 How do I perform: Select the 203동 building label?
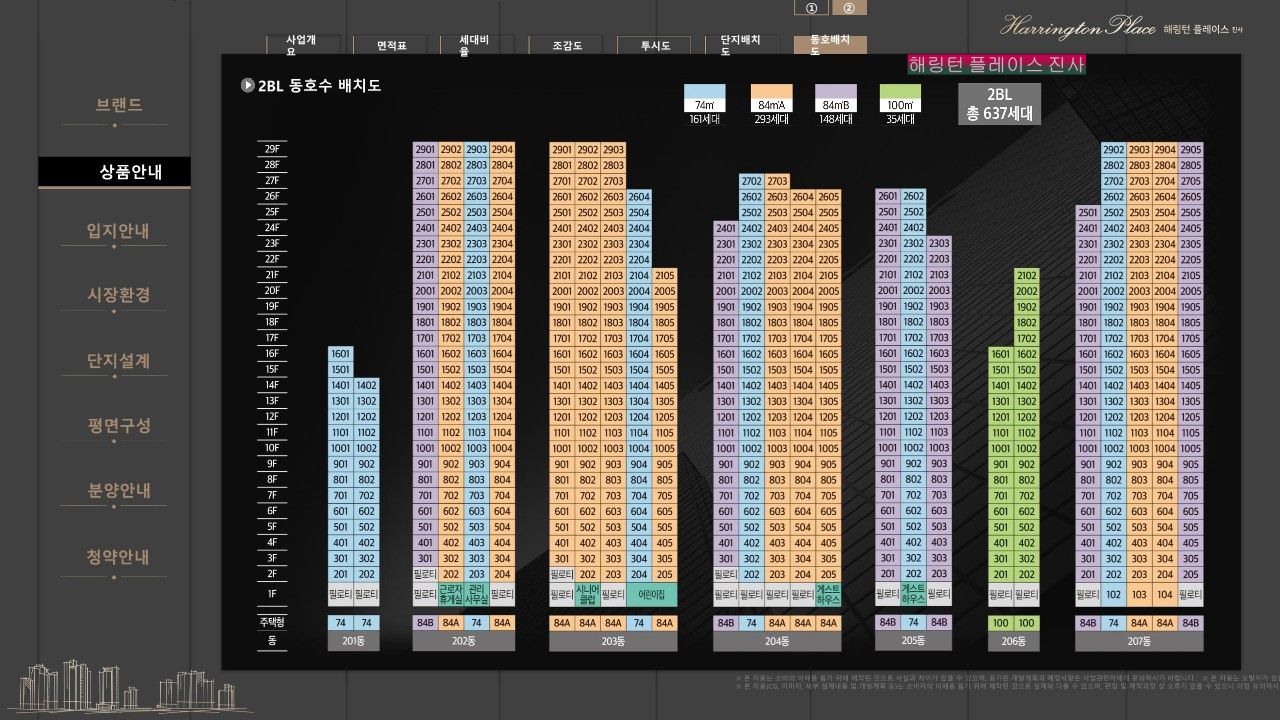pyautogui.click(x=613, y=641)
